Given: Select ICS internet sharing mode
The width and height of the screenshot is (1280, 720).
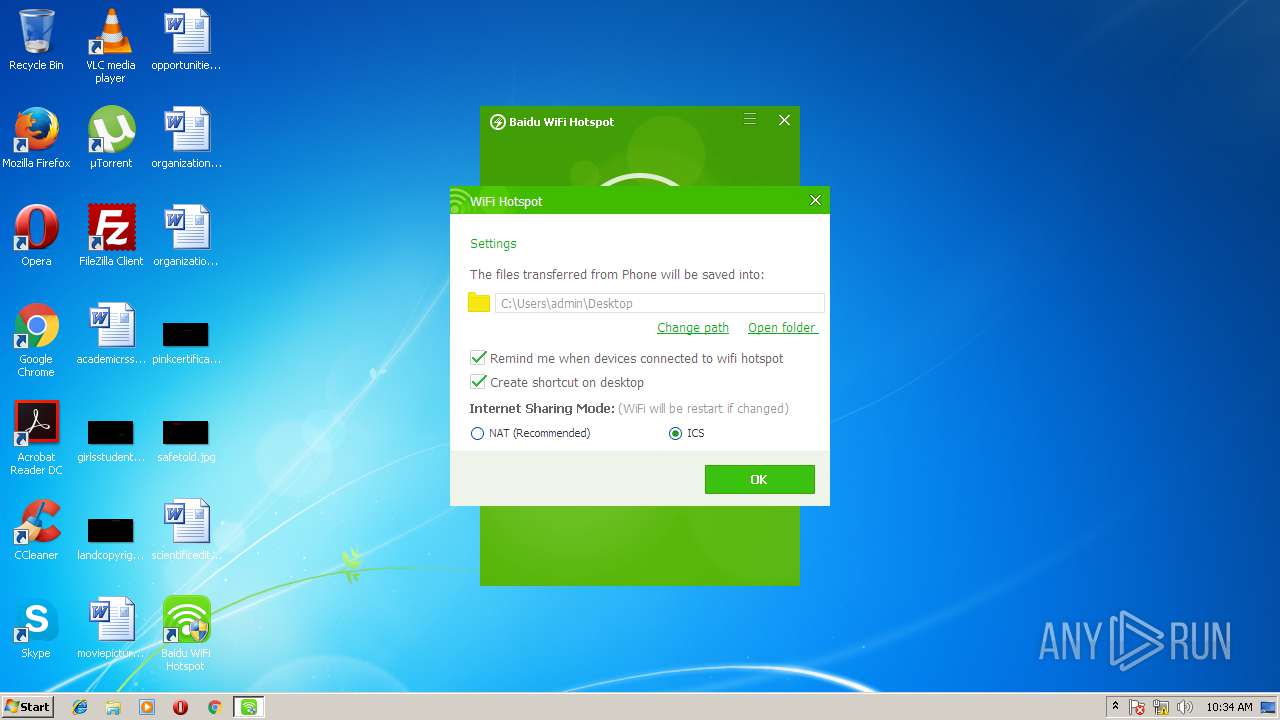Looking at the screenshot, I should coord(675,433).
